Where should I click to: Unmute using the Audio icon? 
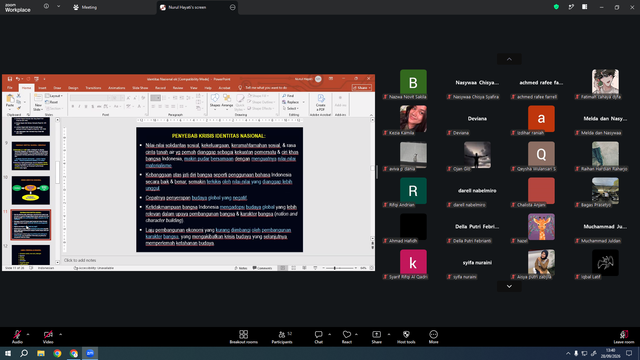[x=17, y=334]
